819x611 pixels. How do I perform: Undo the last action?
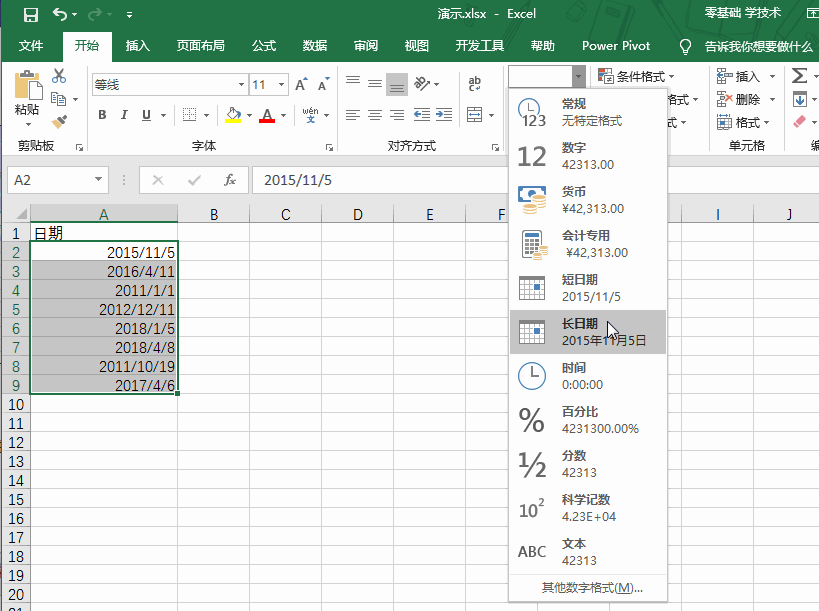pyautogui.click(x=60, y=15)
